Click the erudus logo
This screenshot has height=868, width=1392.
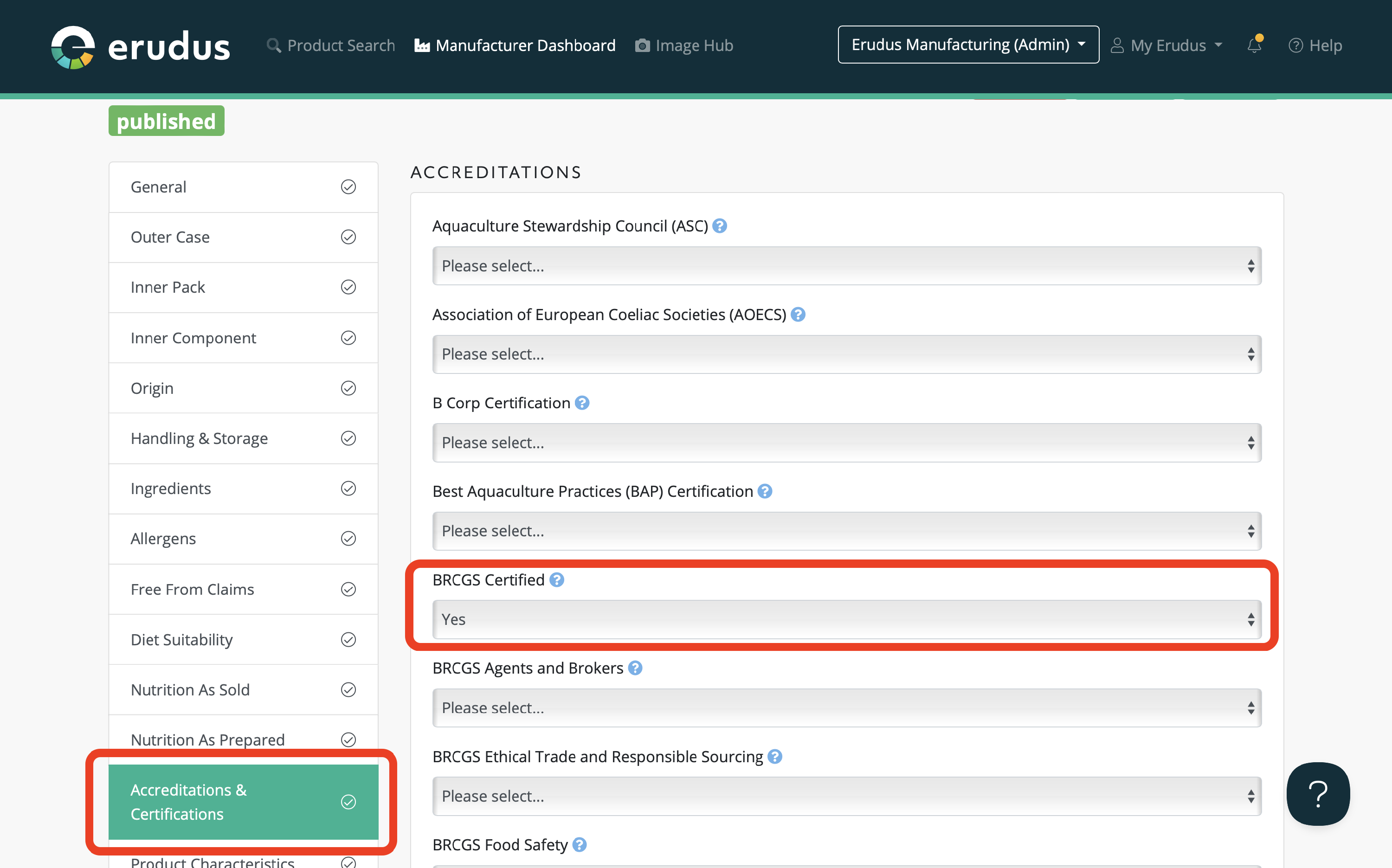tap(141, 46)
